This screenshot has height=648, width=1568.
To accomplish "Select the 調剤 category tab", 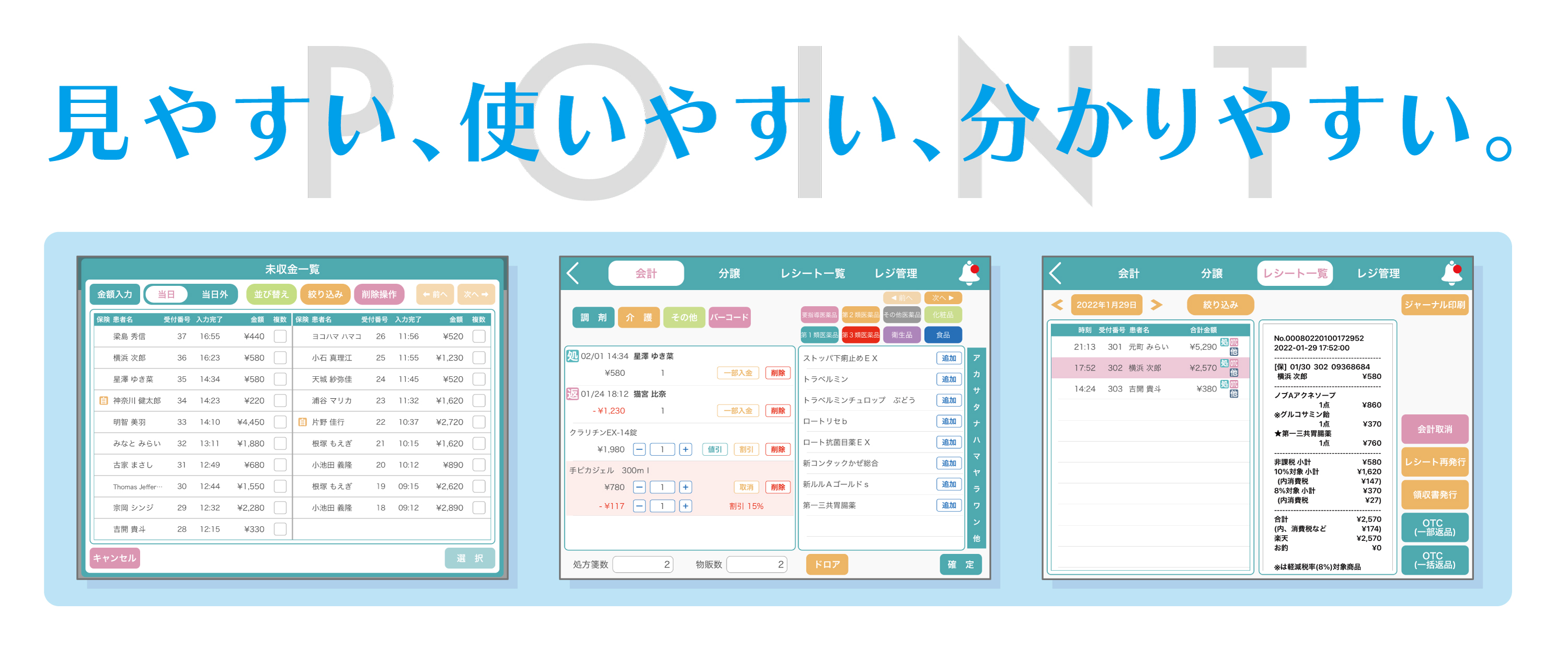I will (593, 317).
